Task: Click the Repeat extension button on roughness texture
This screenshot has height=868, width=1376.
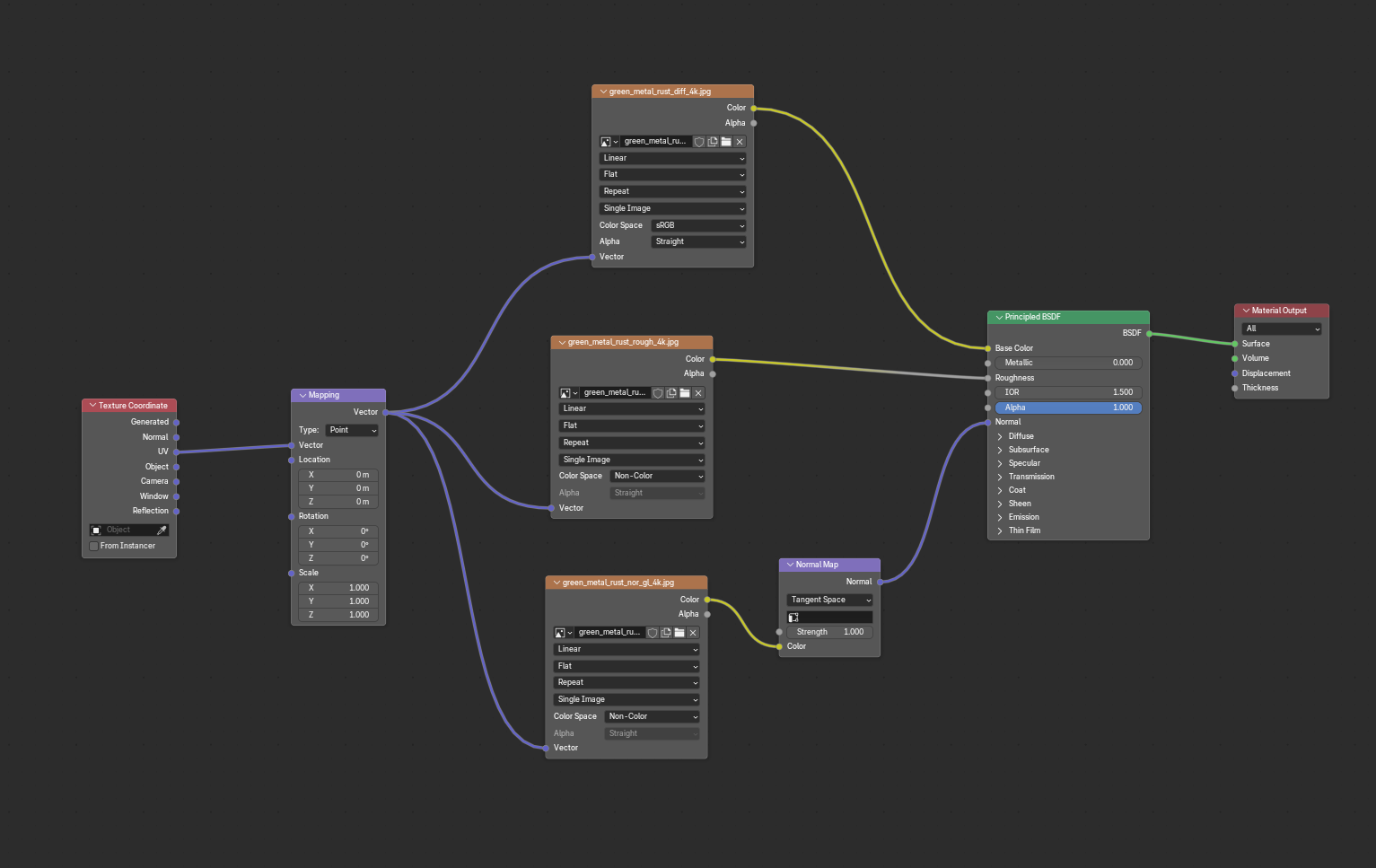Action: [631, 442]
